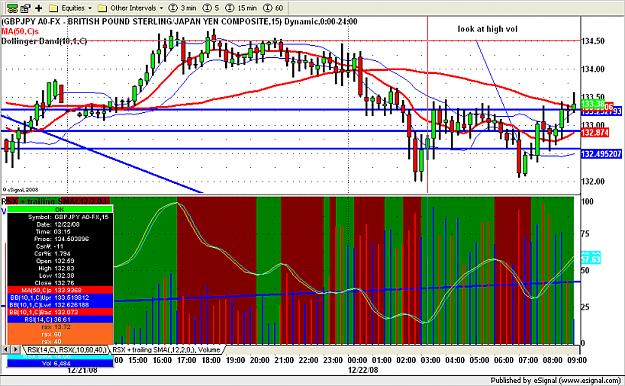Image resolution: width=625 pixels, height=386 pixels.
Task: Click the green 133.38 price marker
Action: [593, 104]
